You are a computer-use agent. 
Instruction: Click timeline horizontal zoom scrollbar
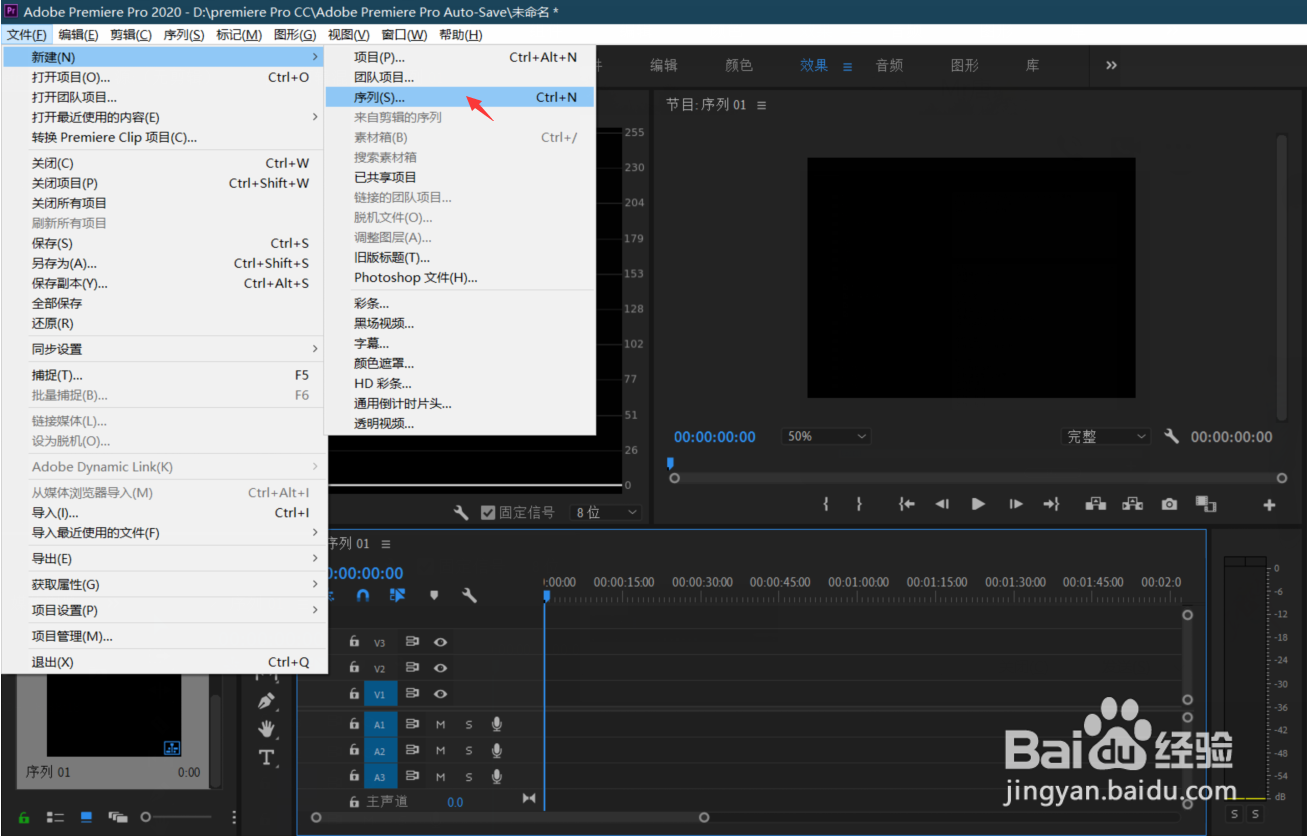pos(510,817)
